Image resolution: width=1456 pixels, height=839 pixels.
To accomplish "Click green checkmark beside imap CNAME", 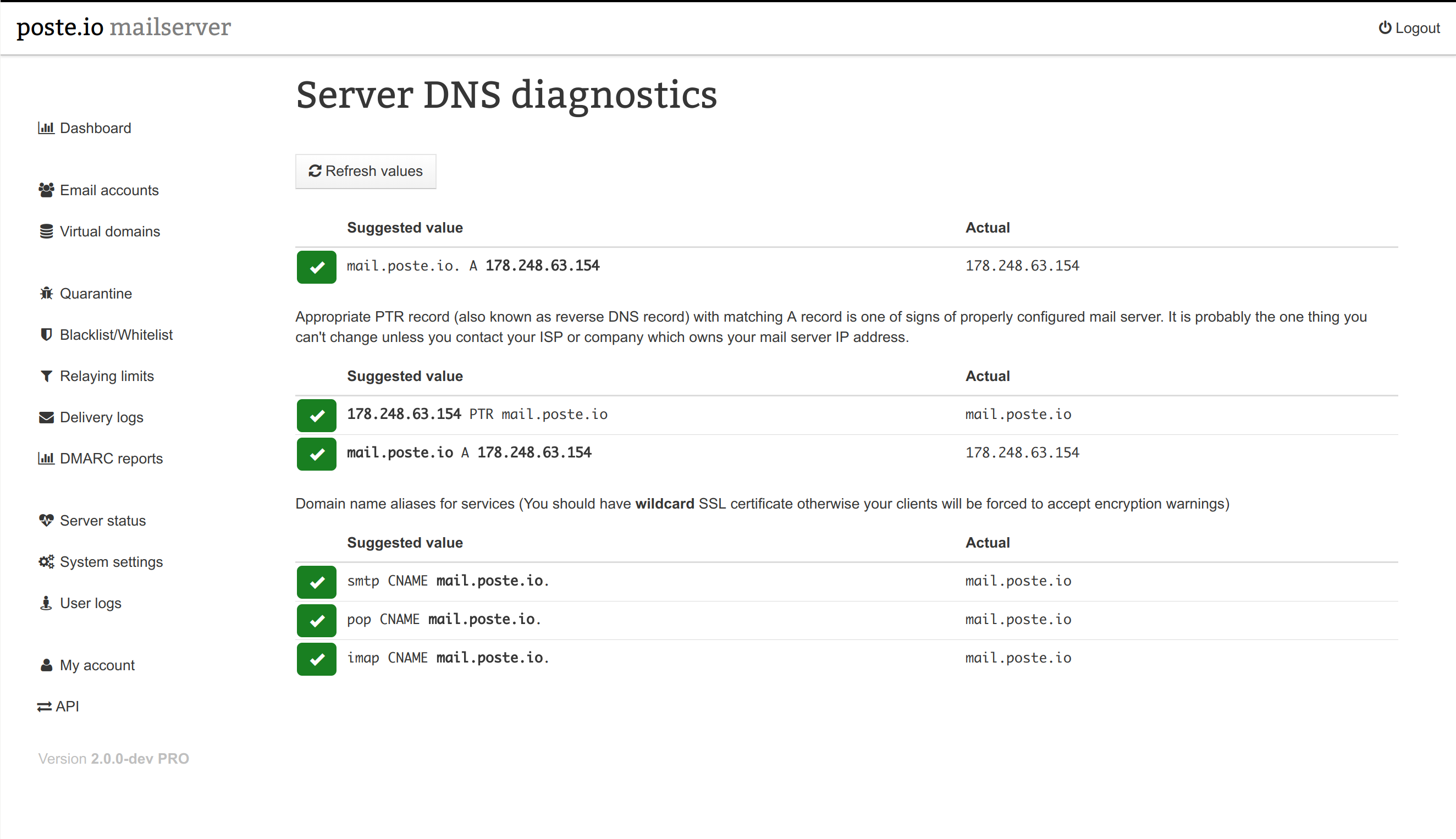I will tap(316, 659).
